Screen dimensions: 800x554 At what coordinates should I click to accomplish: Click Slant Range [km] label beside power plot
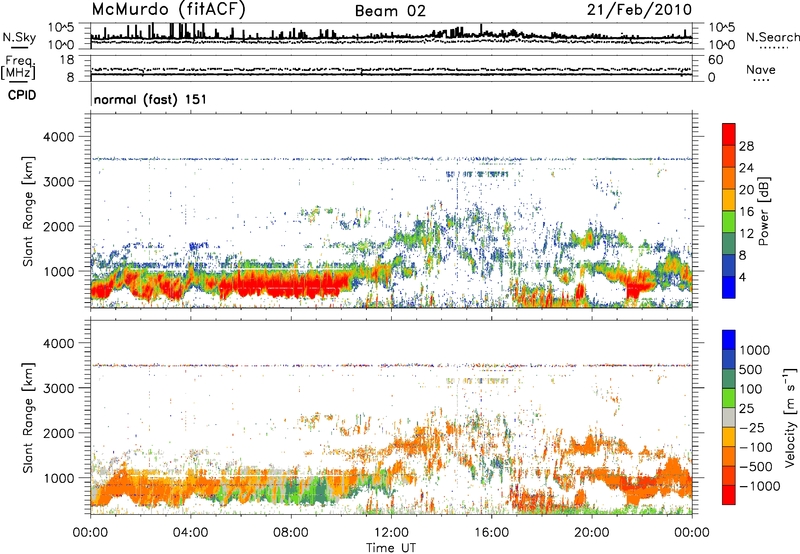[28, 211]
